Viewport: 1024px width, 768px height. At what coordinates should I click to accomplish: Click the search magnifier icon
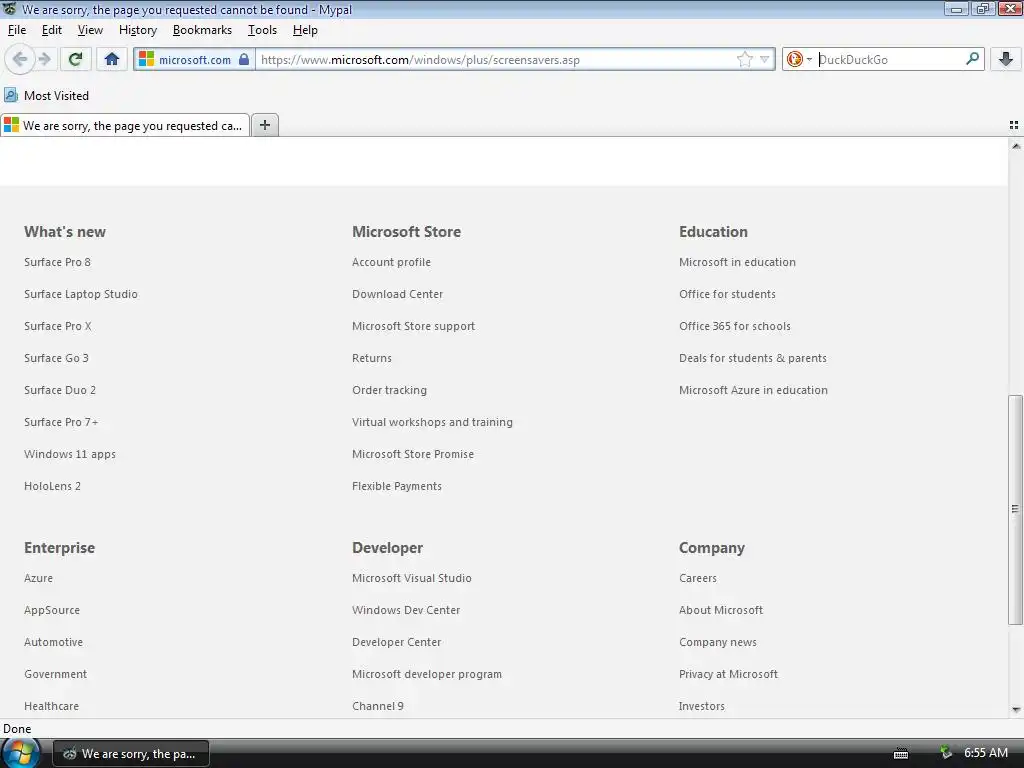(x=972, y=59)
